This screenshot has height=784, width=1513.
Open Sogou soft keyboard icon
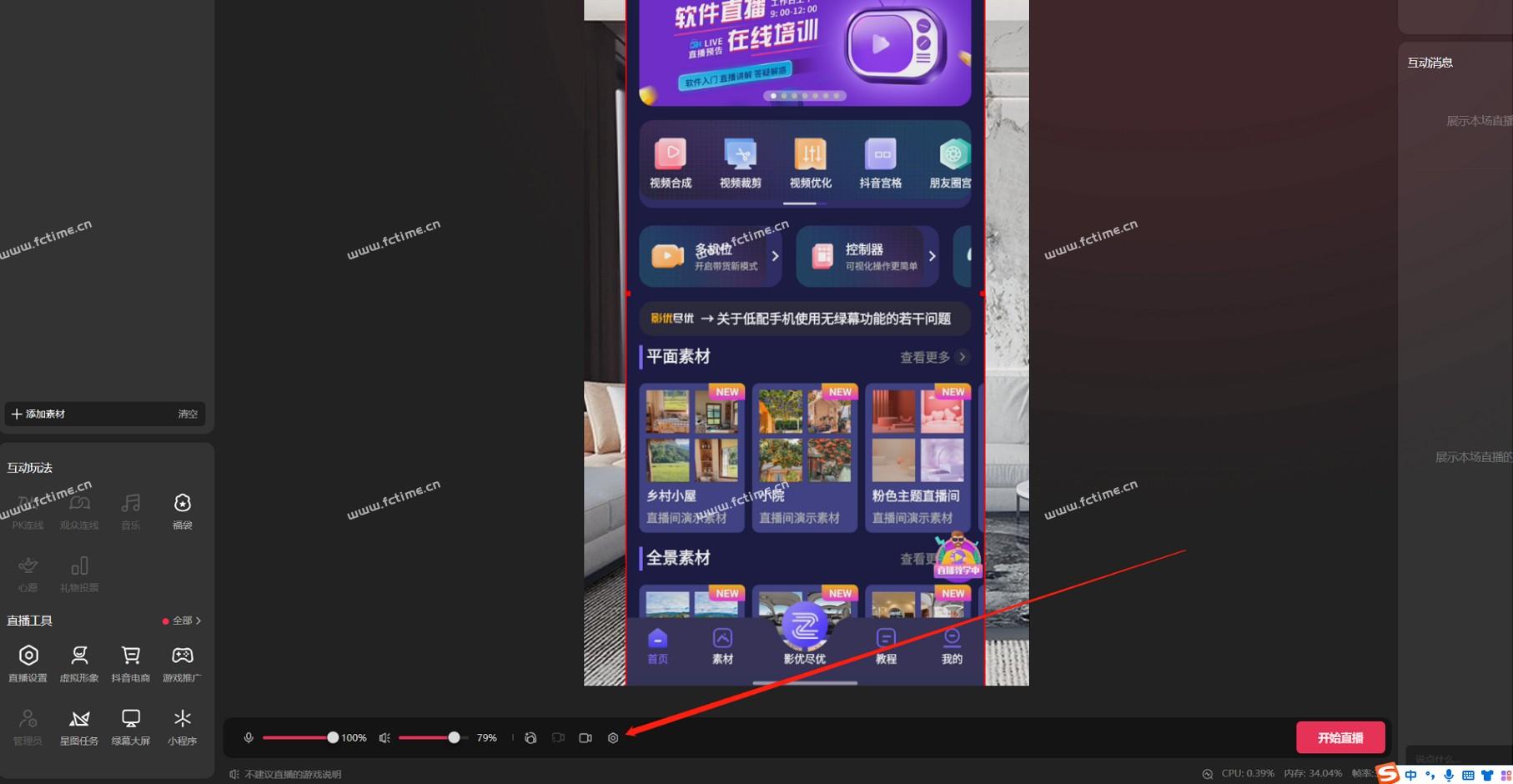pos(1468,776)
